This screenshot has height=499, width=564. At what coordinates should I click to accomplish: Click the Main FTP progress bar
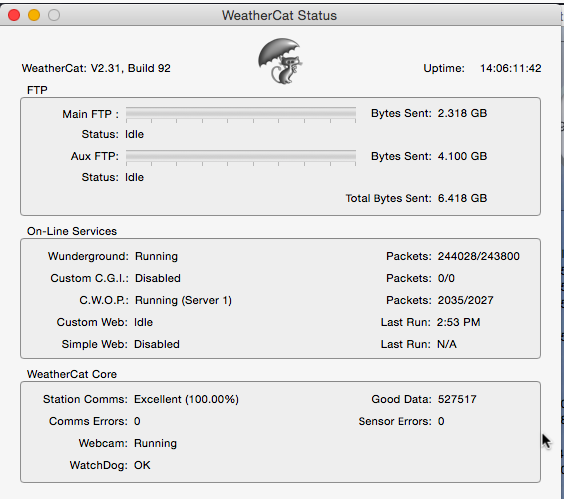241,113
